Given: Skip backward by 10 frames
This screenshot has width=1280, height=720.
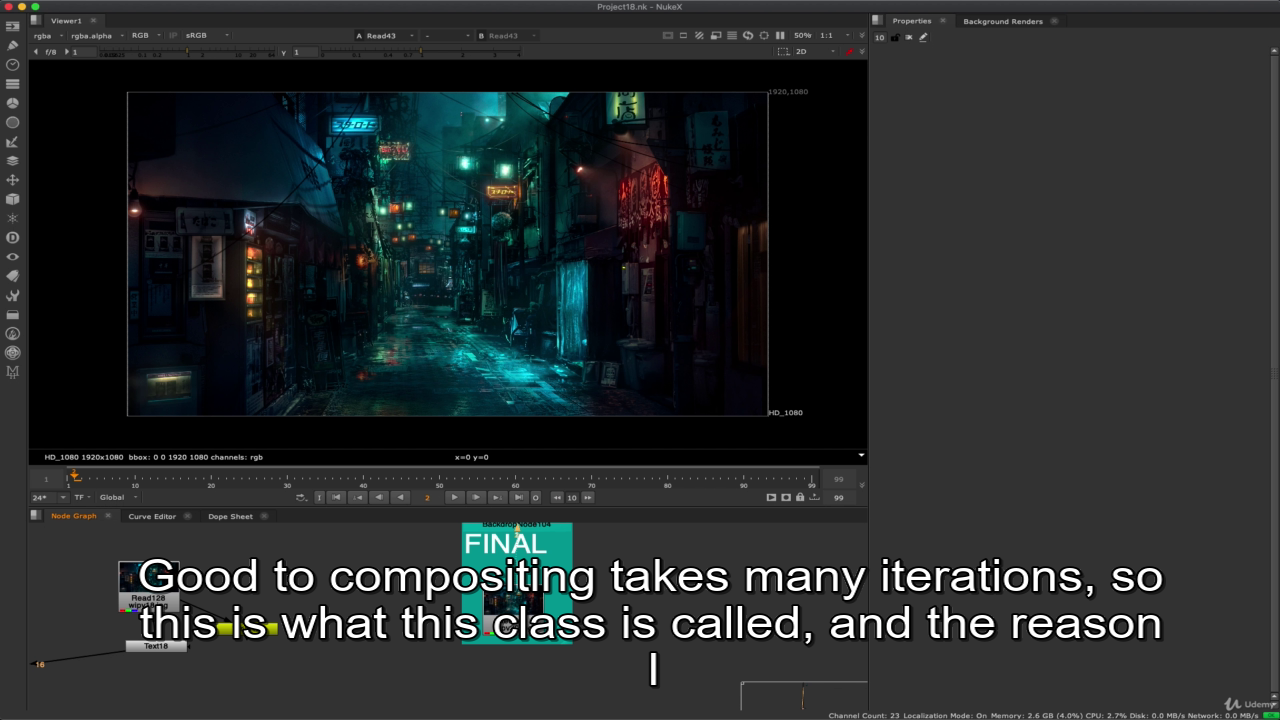Looking at the screenshot, I should [x=557, y=497].
